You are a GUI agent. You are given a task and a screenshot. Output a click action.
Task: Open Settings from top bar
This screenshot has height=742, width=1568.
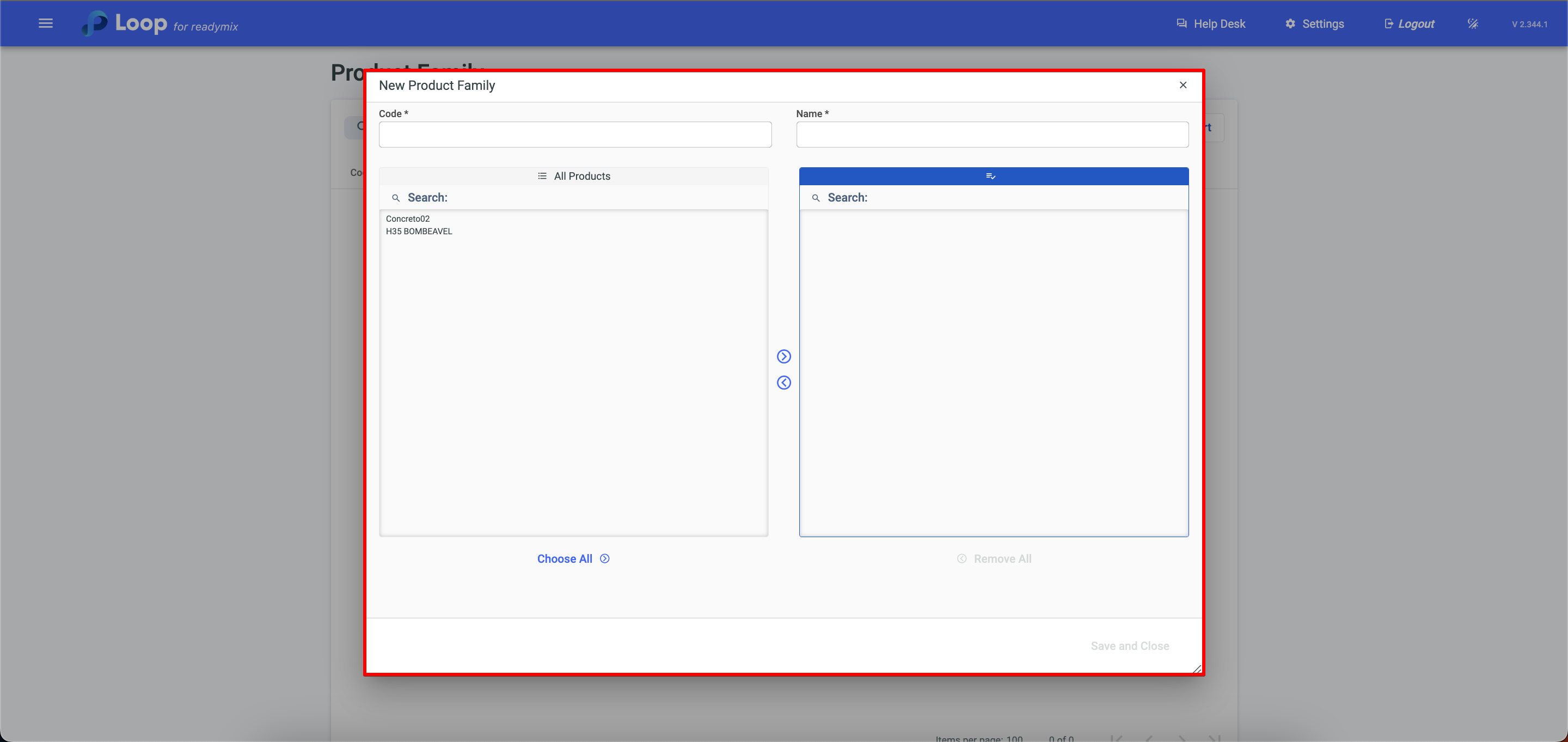tap(1314, 24)
